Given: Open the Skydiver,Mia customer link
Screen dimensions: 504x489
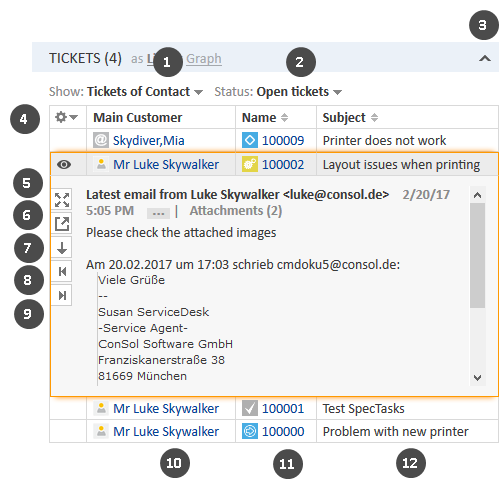Looking at the screenshot, I should pos(149,140).
